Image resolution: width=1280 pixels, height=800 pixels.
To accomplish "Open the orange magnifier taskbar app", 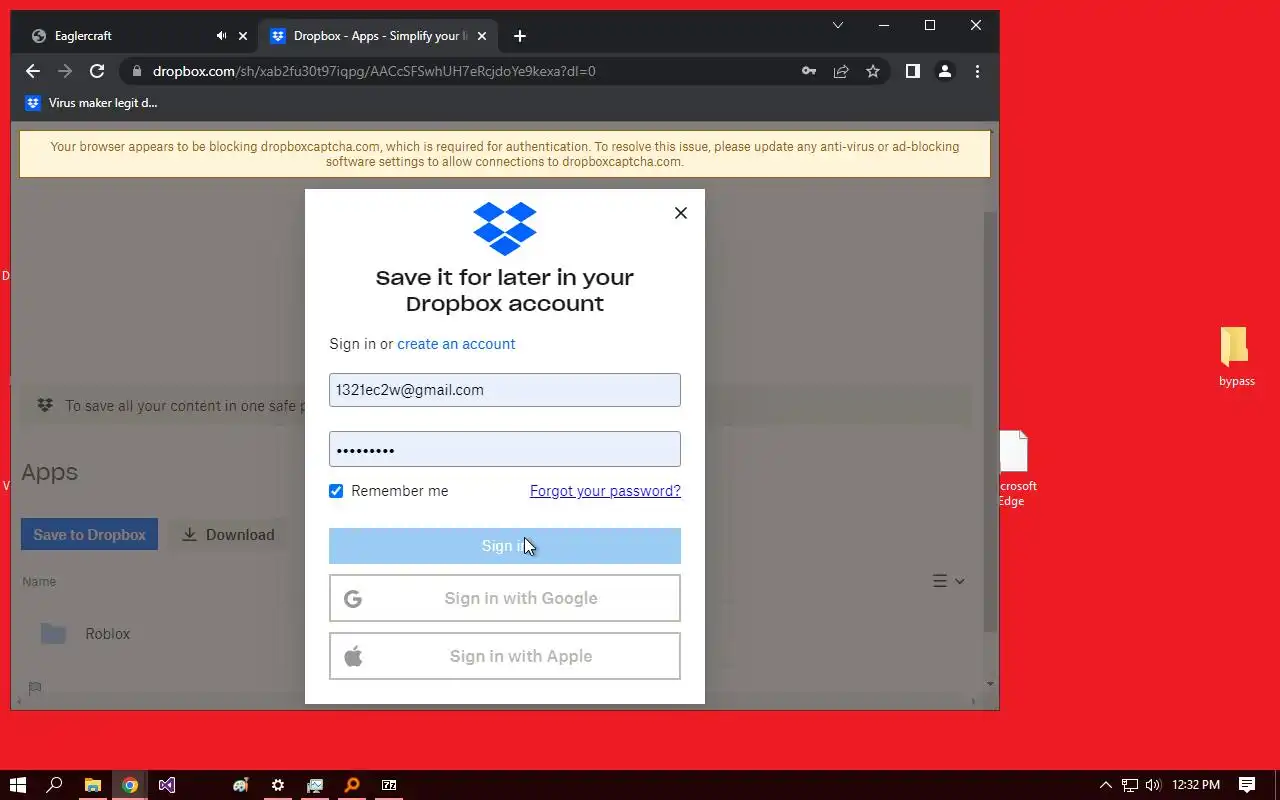I will click(x=352, y=785).
